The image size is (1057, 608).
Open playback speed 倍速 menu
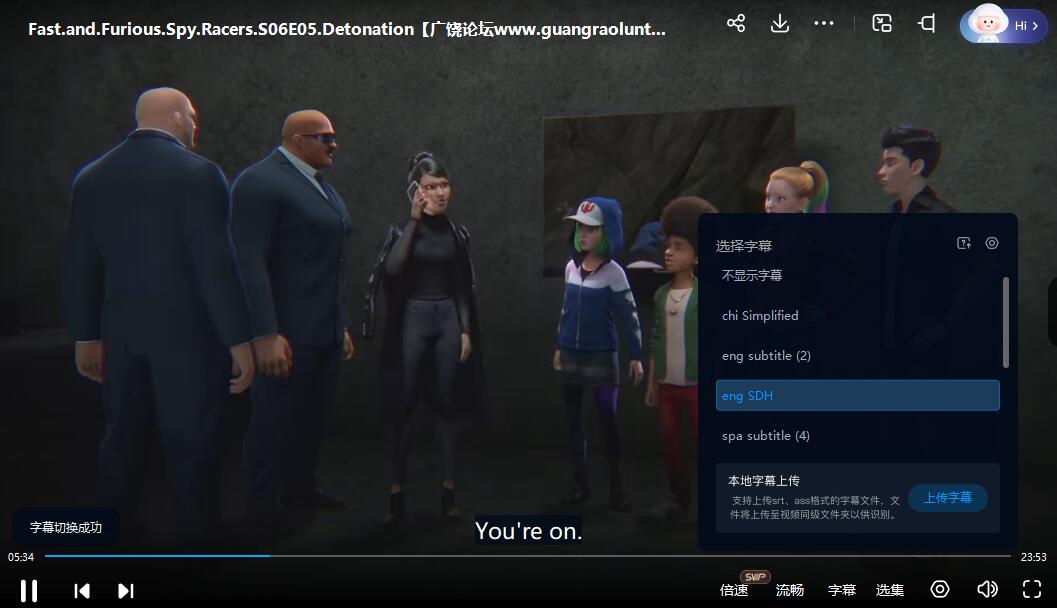coord(734,590)
